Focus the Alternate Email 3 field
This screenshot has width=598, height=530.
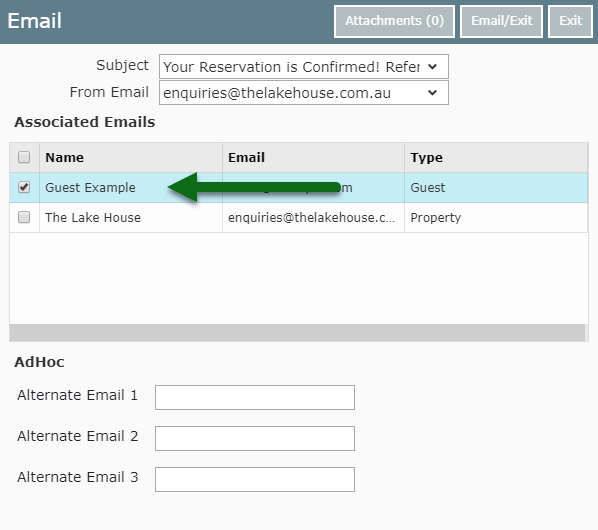pyautogui.click(x=255, y=479)
